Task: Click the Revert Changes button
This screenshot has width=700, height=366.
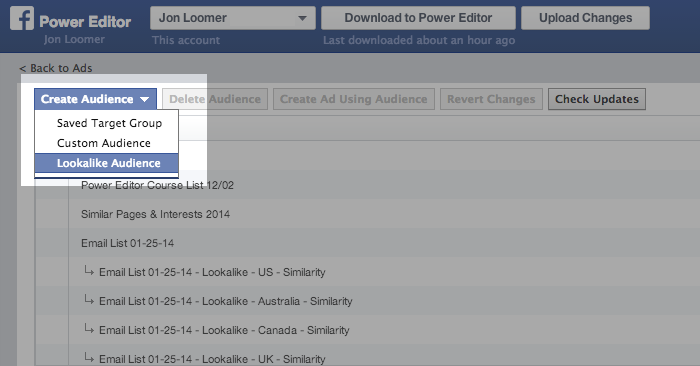Action: pyautogui.click(x=491, y=99)
